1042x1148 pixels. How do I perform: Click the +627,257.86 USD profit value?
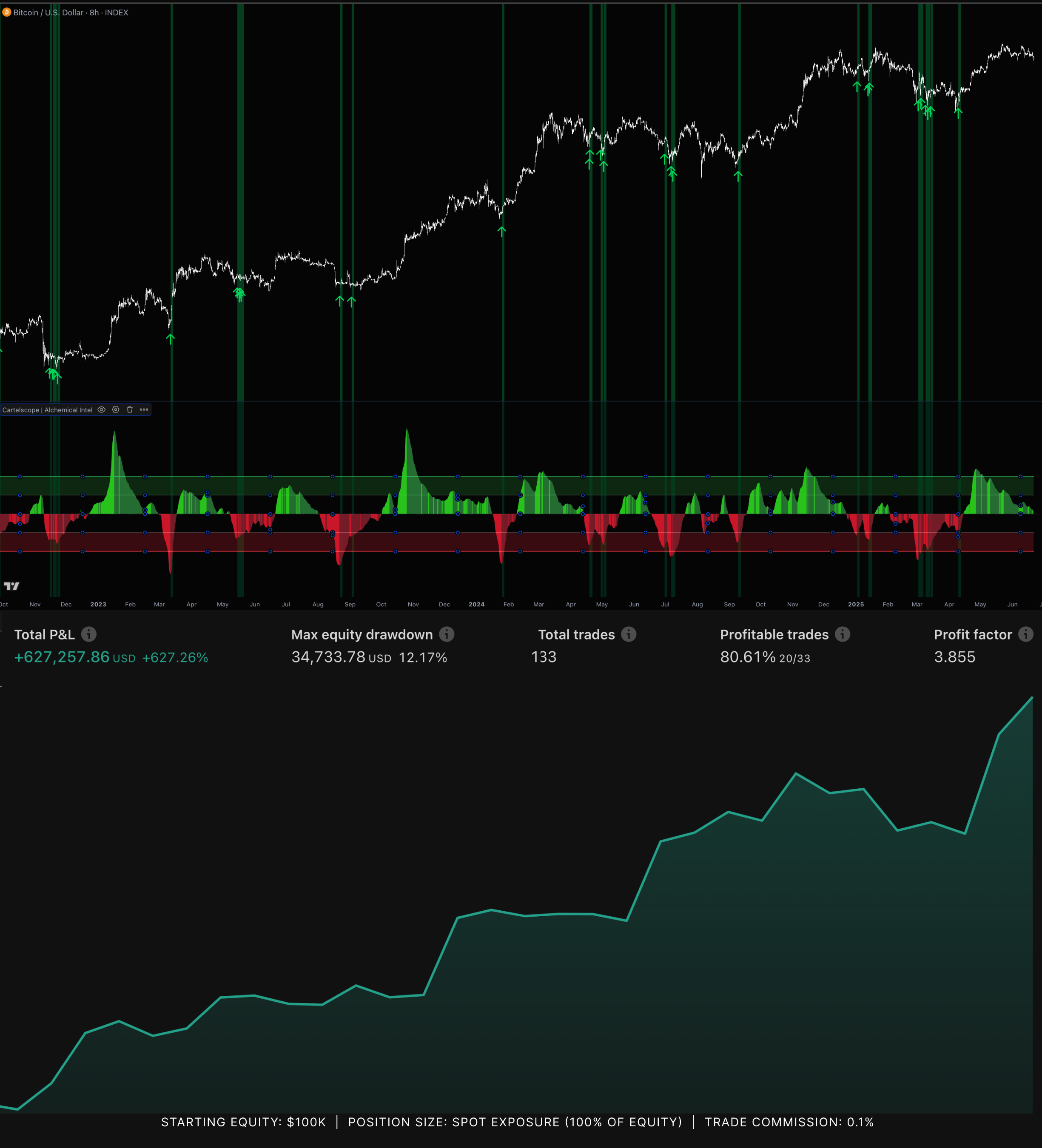tap(74, 657)
